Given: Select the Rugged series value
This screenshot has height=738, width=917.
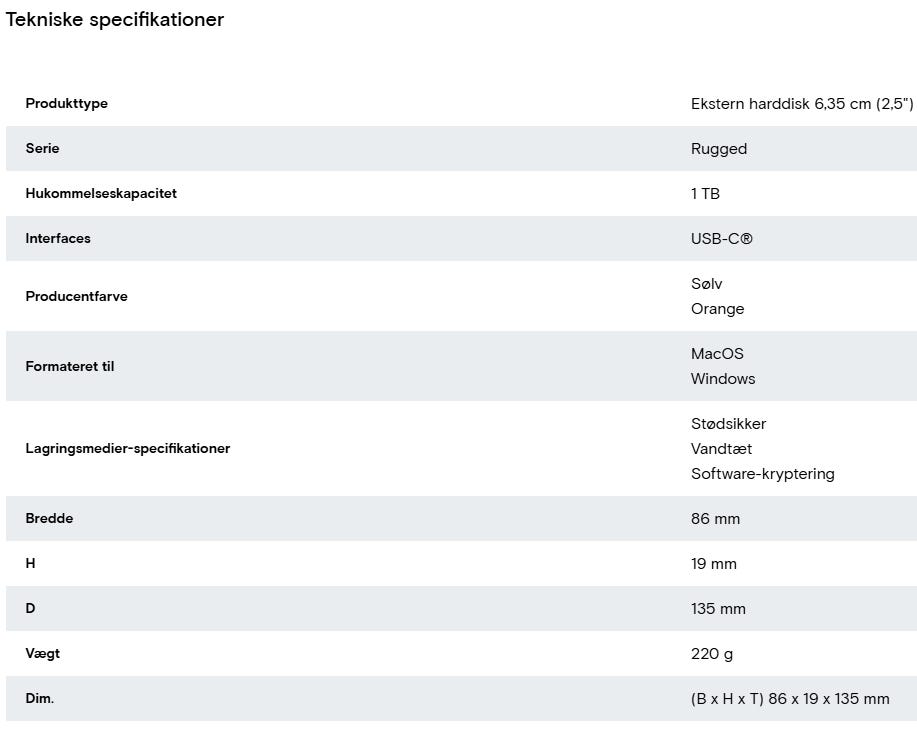Looking at the screenshot, I should coord(718,149).
